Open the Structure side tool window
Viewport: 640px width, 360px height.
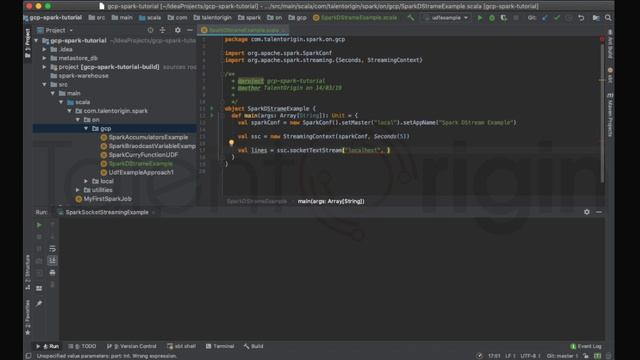point(28,272)
